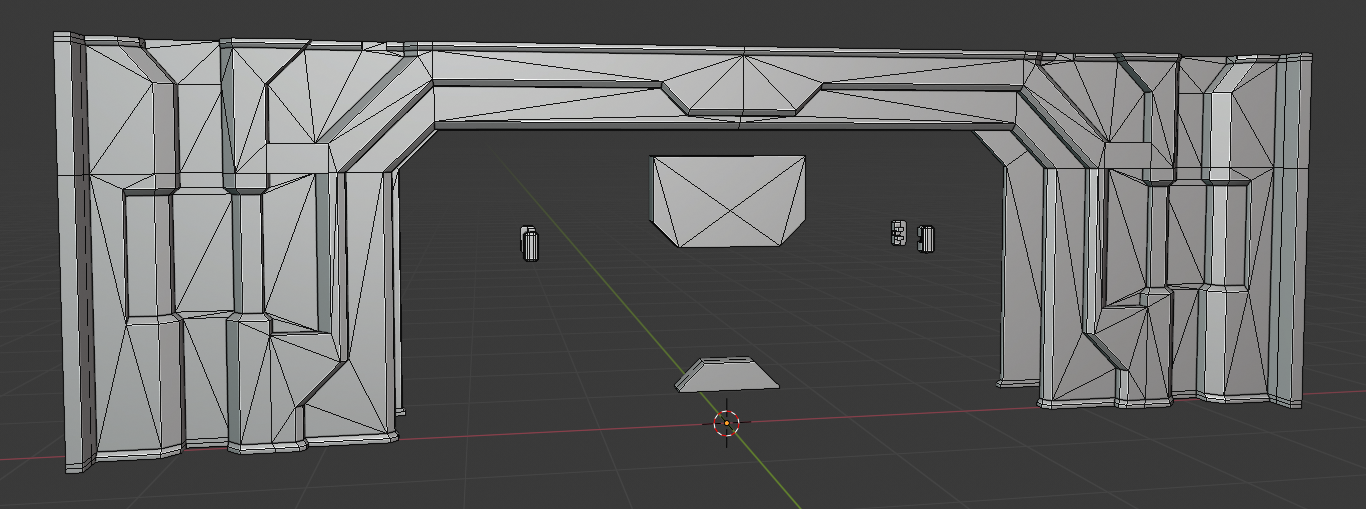Select the small capsule object left of center

tap(530, 243)
